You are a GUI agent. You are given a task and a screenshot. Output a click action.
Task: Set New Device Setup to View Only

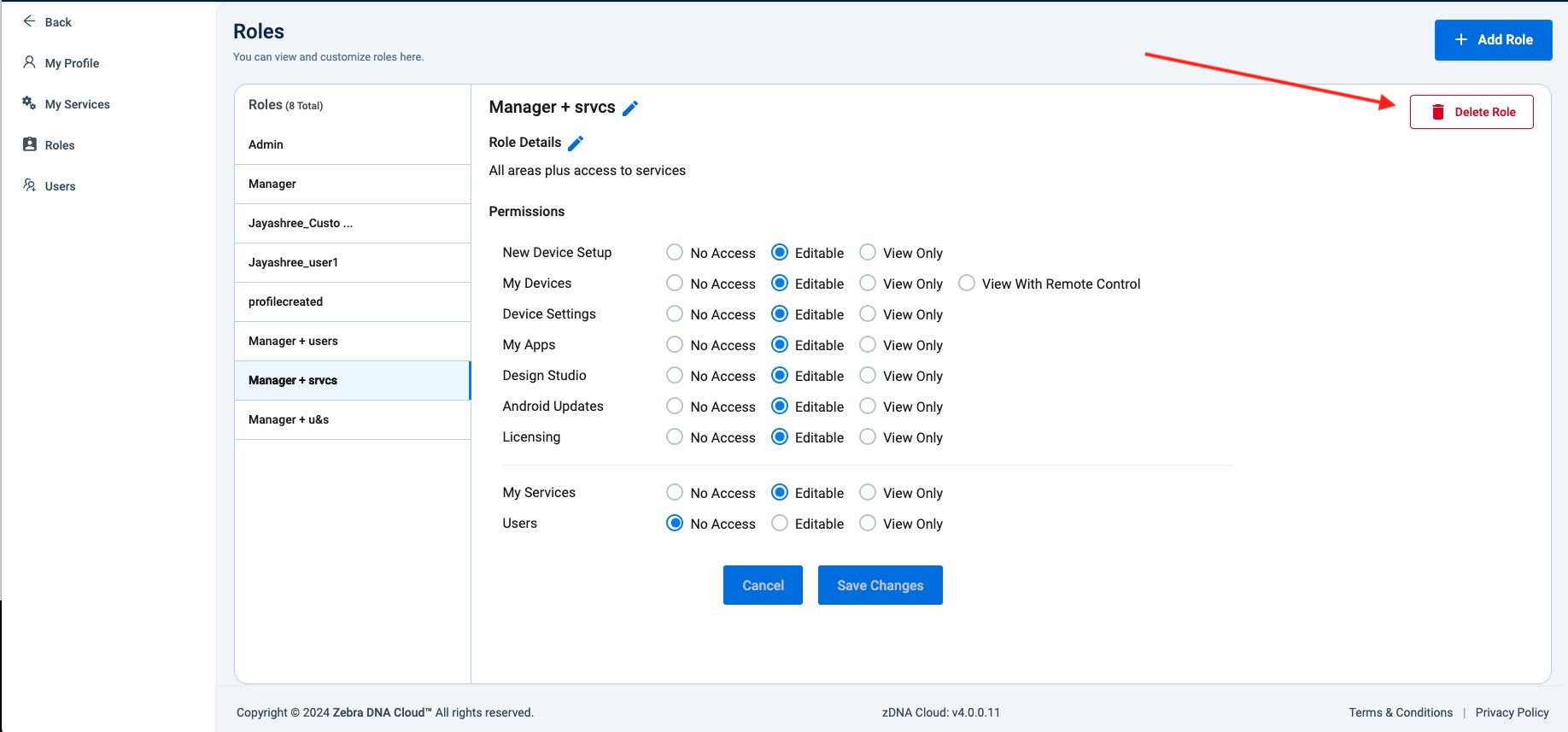pyautogui.click(x=868, y=253)
